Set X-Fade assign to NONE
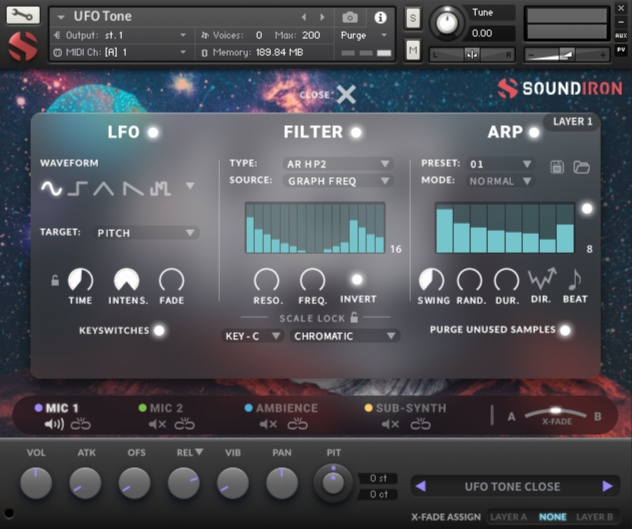Viewport: 632px width, 529px height. (553, 517)
